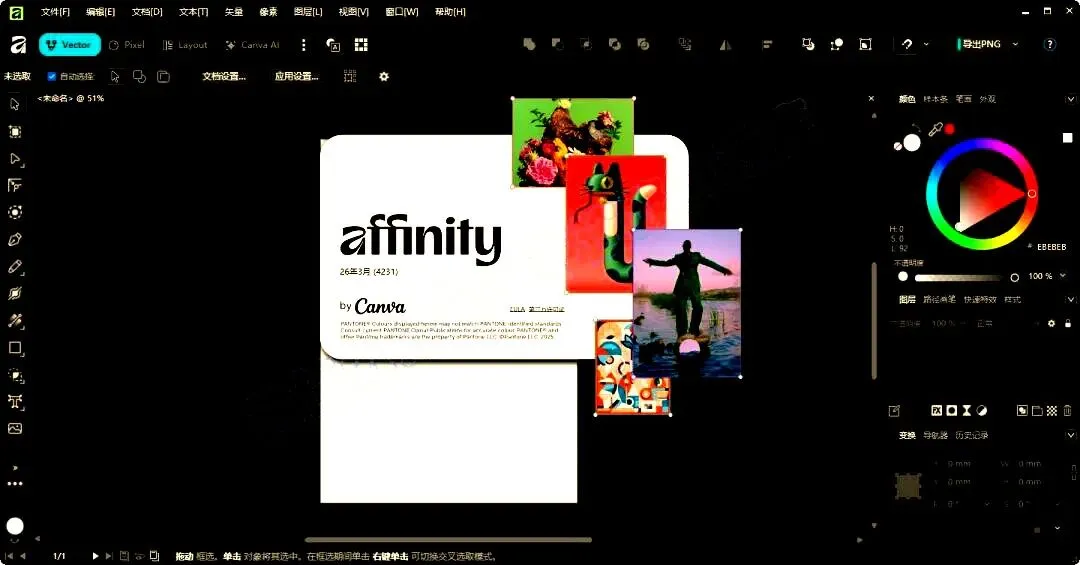Click the EBEBEB hex color field
Viewport: 1080px width, 565px height.
[1051, 247]
